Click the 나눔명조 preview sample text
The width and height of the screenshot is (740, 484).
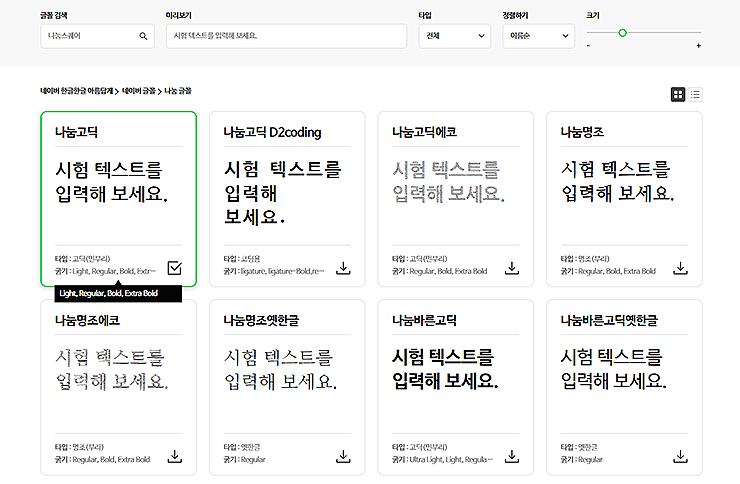pos(617,182)
